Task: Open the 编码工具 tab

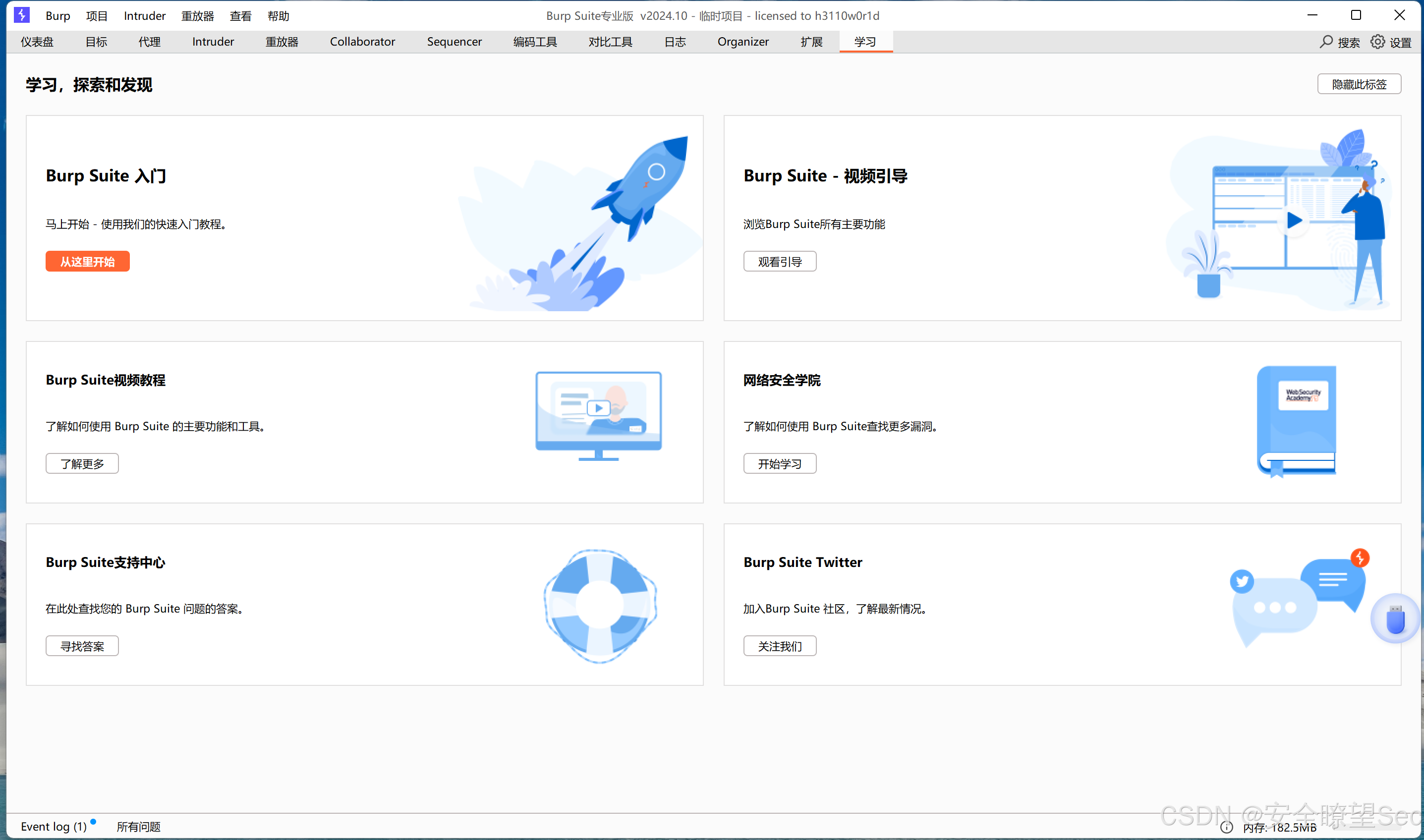Action: (535, 42)
